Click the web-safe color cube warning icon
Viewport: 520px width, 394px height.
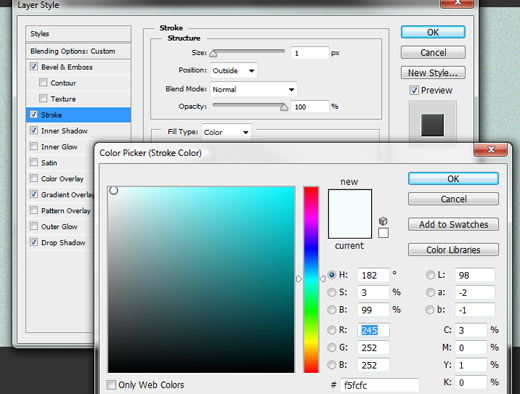(383, 221)
